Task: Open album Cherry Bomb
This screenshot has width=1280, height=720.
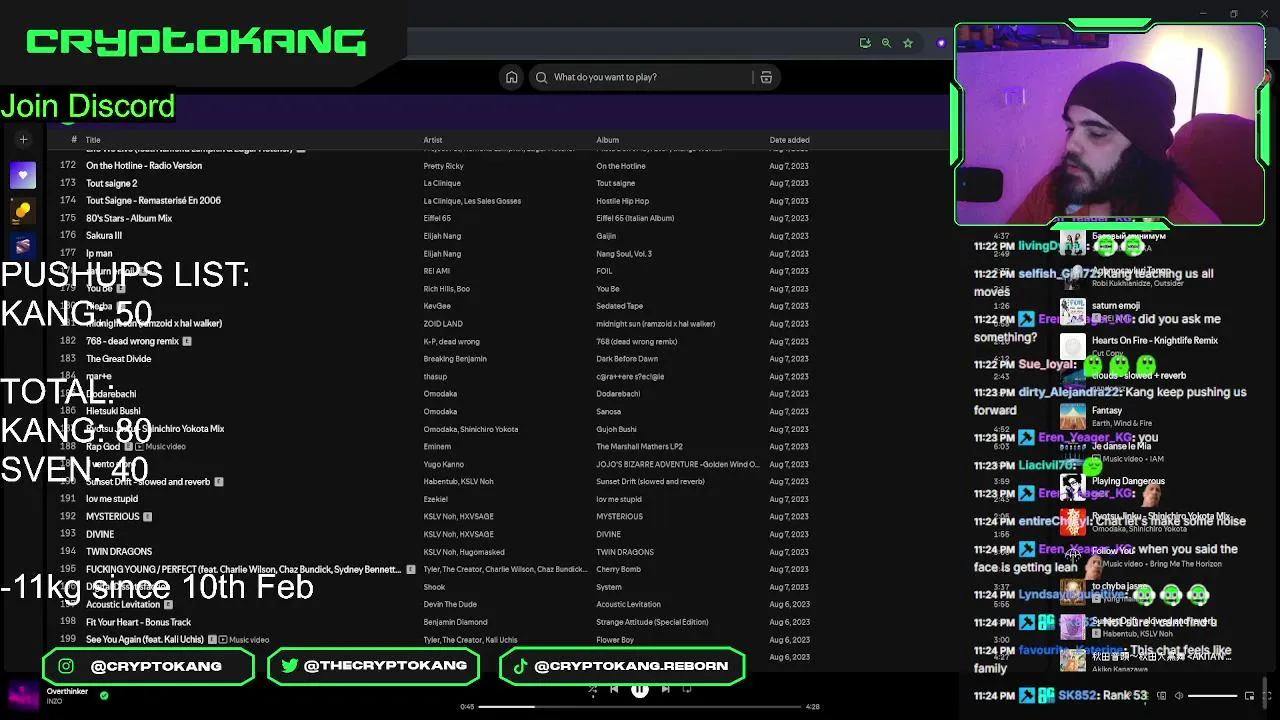Action: 618,570
